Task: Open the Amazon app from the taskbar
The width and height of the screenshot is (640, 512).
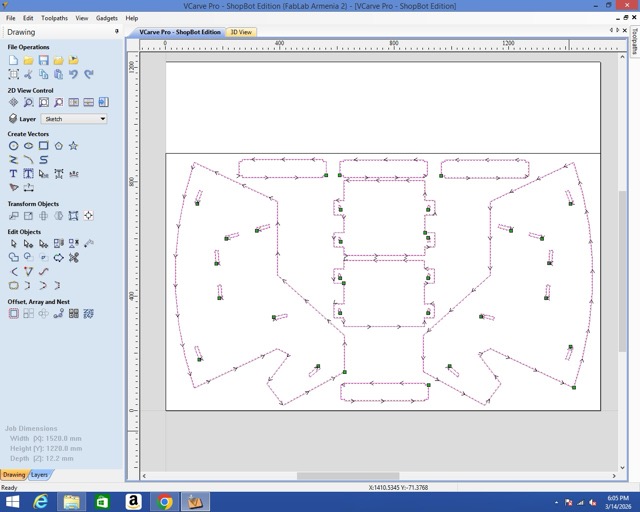Action: pos(133,502)
